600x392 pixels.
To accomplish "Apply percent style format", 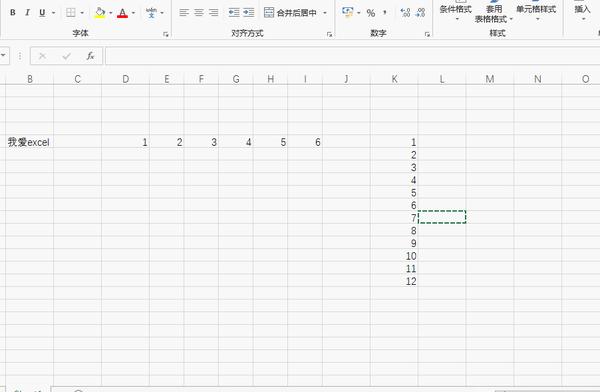I will pos(370,13).
